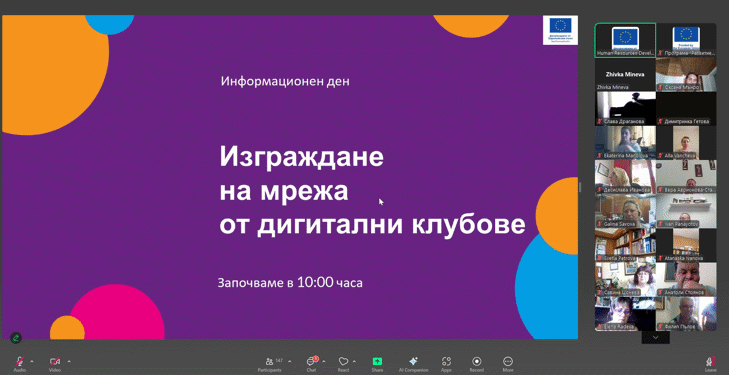Open the Participants panel
729x375 pixels.
(270, 364)
